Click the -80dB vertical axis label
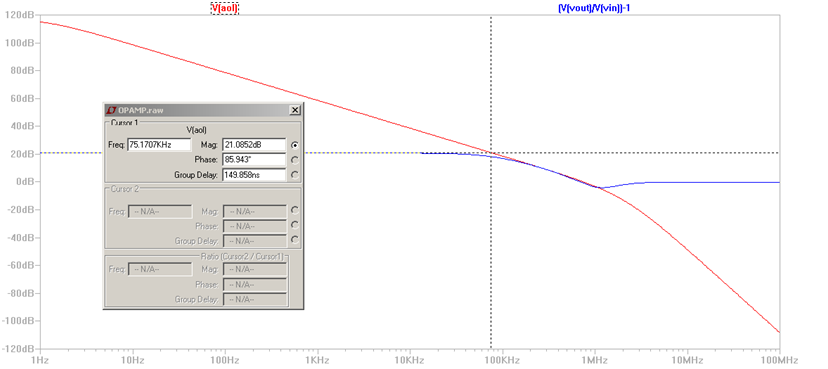The image size is (828, 369). (x=20, y=293)
